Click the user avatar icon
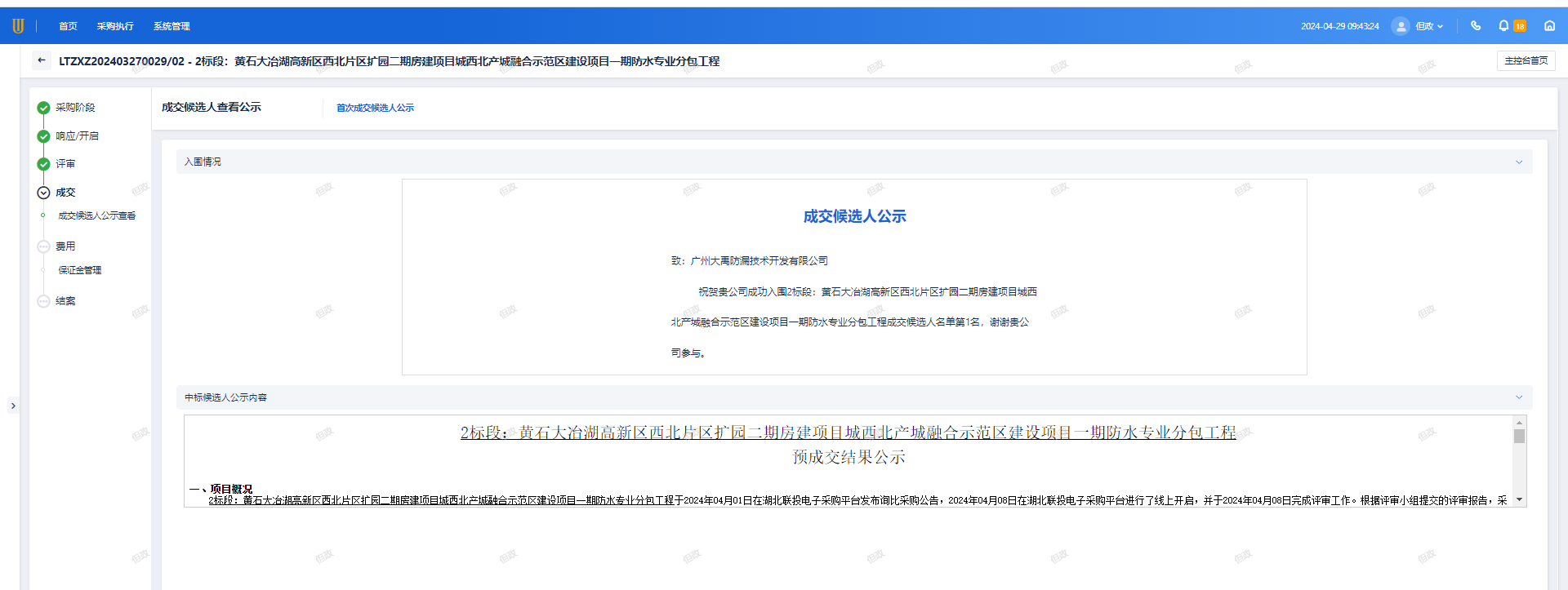1568x590 pixels. tap(1401, 26)
